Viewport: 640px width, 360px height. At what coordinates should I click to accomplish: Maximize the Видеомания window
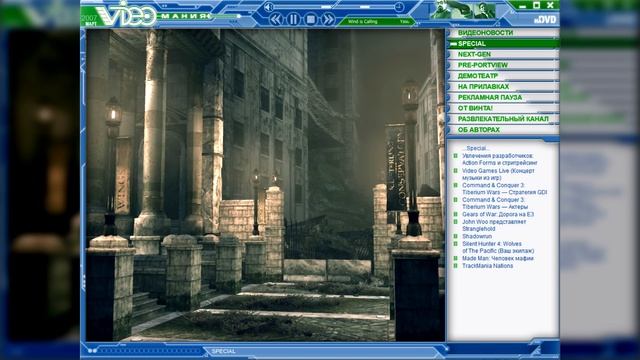click(x=537, y=5)
